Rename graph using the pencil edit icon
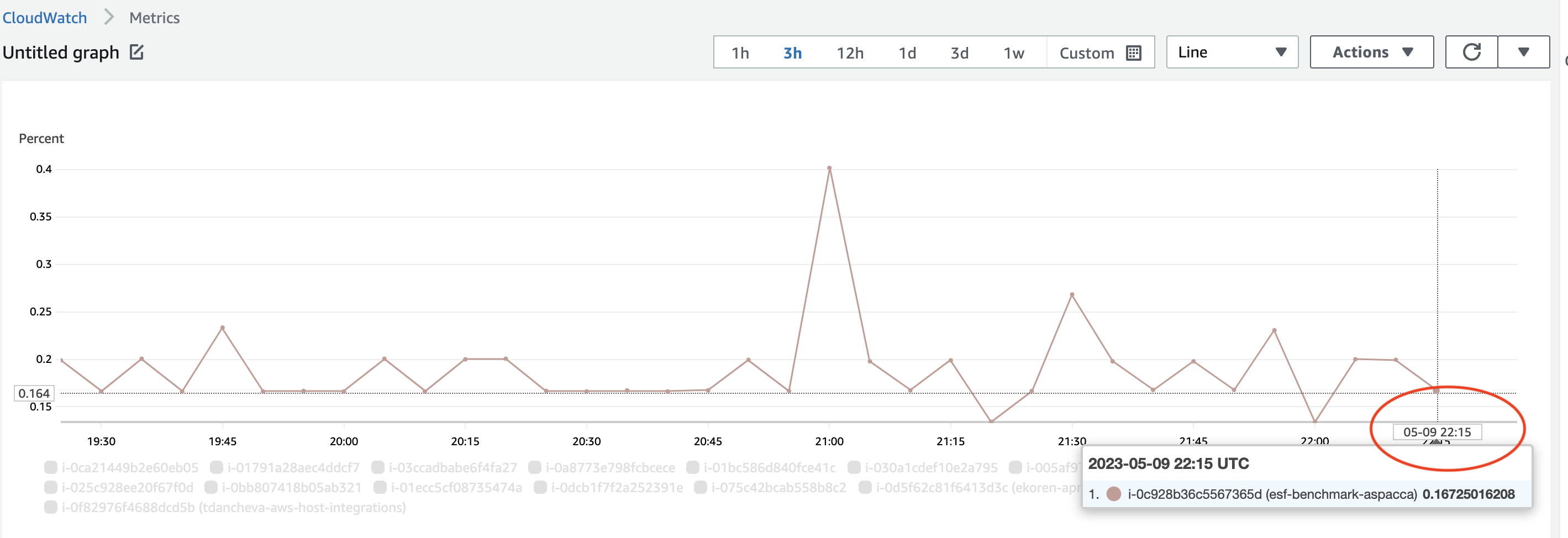This screenshot has width=1568, height=538. tap(136, 52)
